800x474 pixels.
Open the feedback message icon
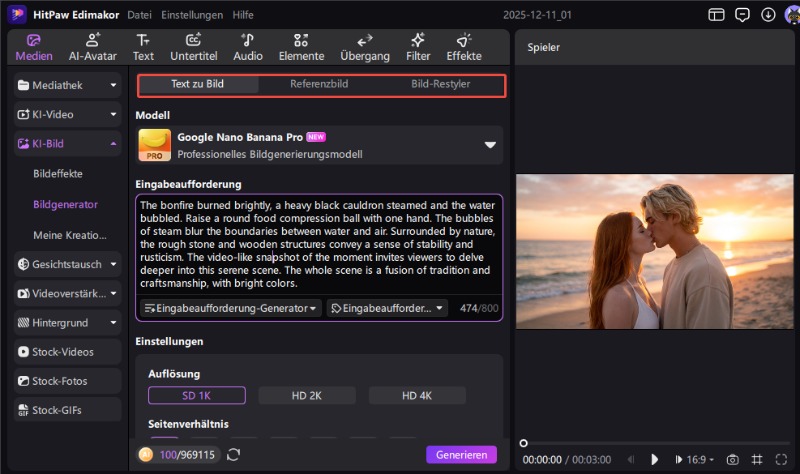(x=742, y=15)
